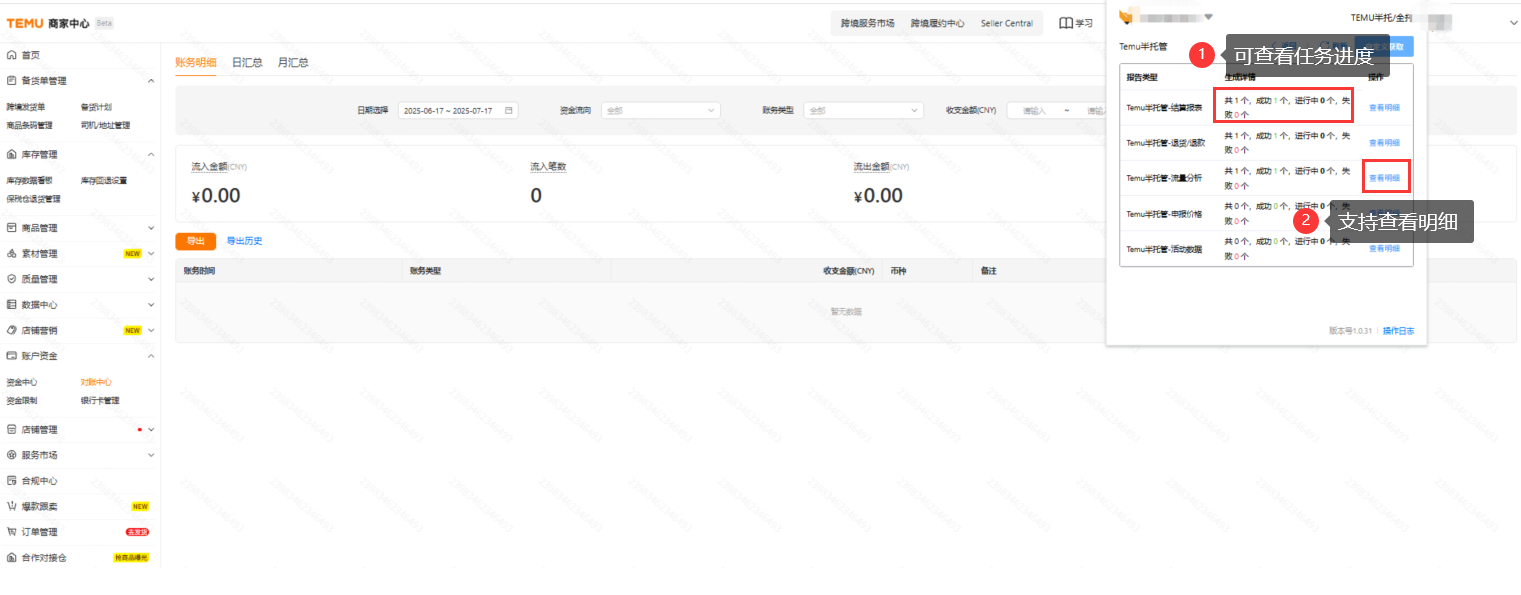Expand the 数据中心 section chevron
Image resolution: width=1521 pixels, height=595 pixels.
coord(151,304)
